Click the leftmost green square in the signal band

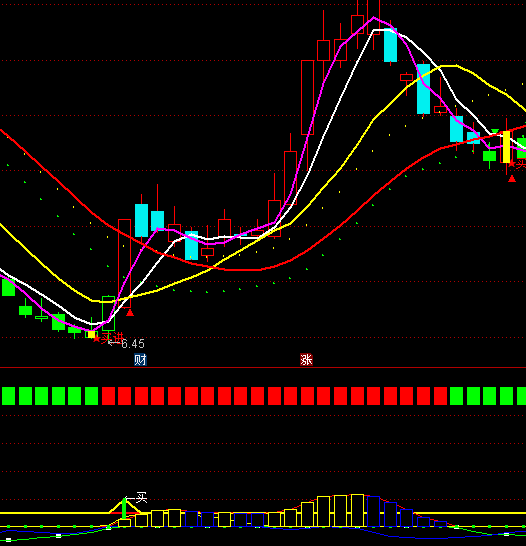click(8, 396)
